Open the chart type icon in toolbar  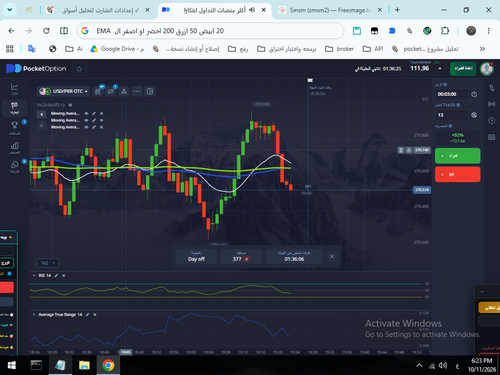[x=98, y=91]
